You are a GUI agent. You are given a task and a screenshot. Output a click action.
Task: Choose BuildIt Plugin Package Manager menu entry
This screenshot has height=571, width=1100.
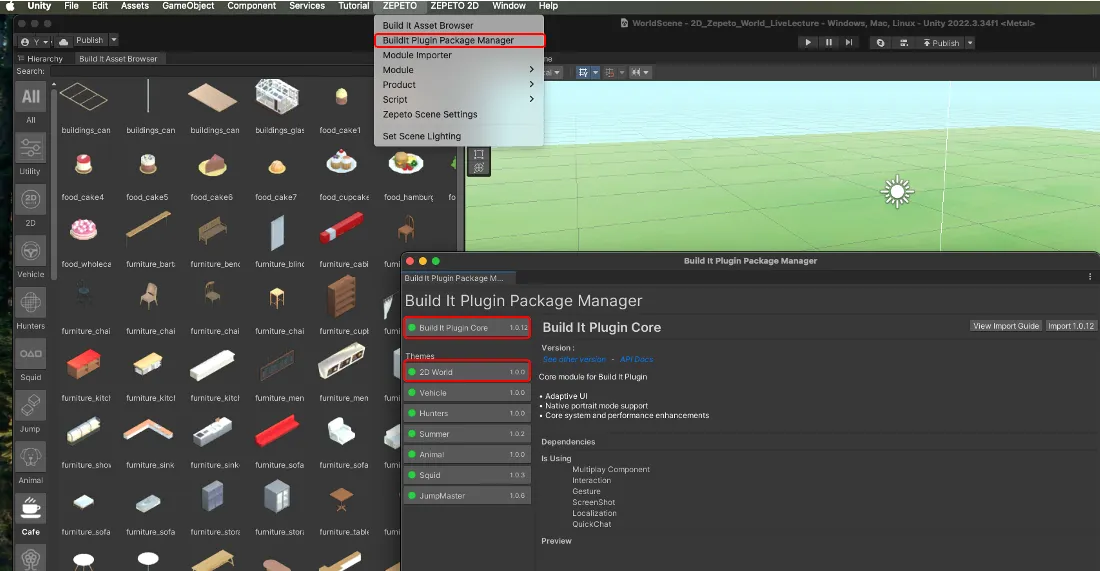(x=459, y=40)
